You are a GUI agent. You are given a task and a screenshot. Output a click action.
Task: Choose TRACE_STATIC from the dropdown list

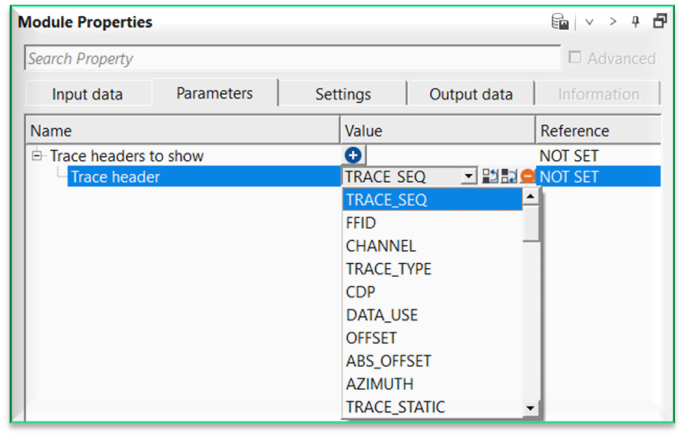(x=432, y=407)
